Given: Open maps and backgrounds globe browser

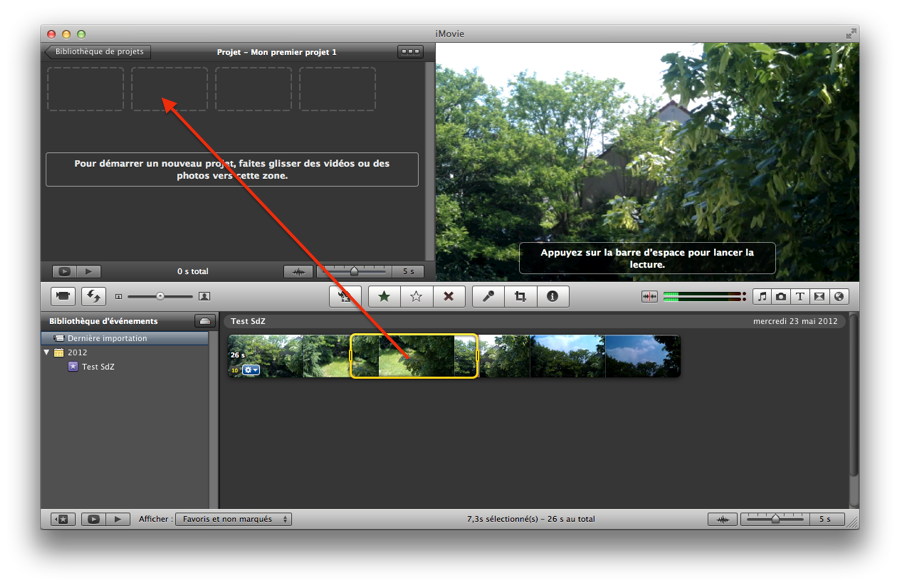Looking at the screenshot, I should click(839, 296).
